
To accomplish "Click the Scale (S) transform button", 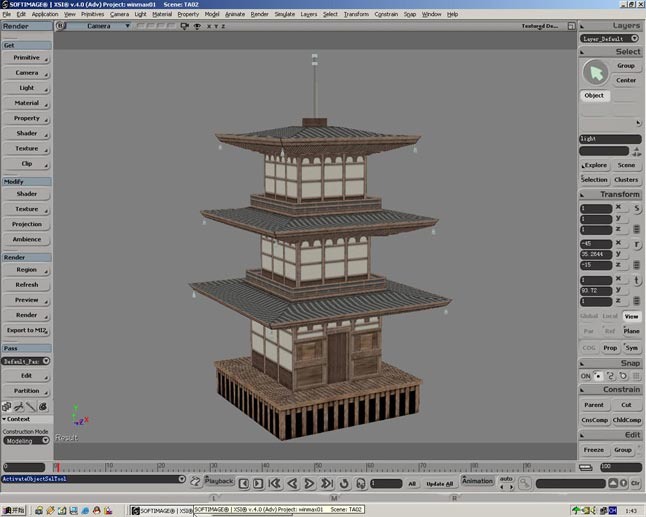I will tap(637, 208).
